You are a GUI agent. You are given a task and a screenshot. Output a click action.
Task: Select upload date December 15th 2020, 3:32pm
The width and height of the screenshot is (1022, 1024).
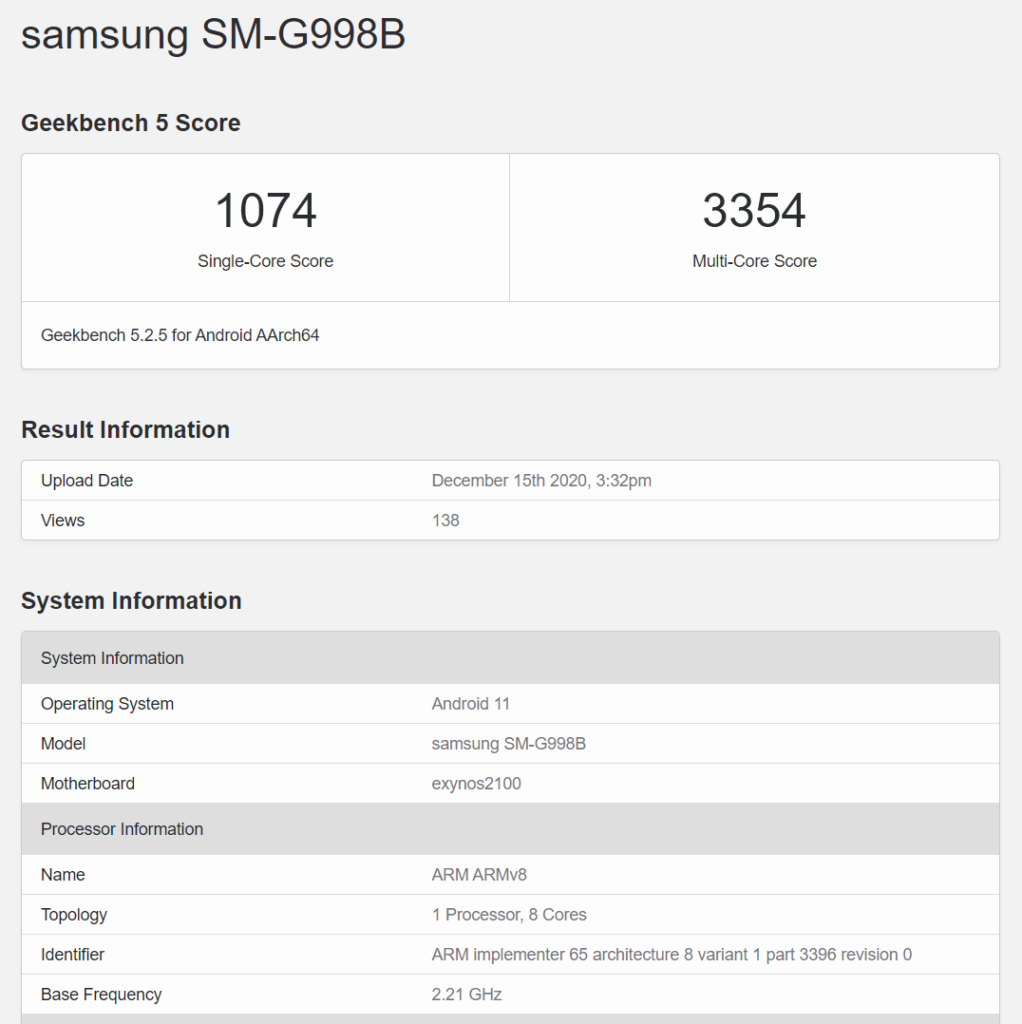click(541, 481)
